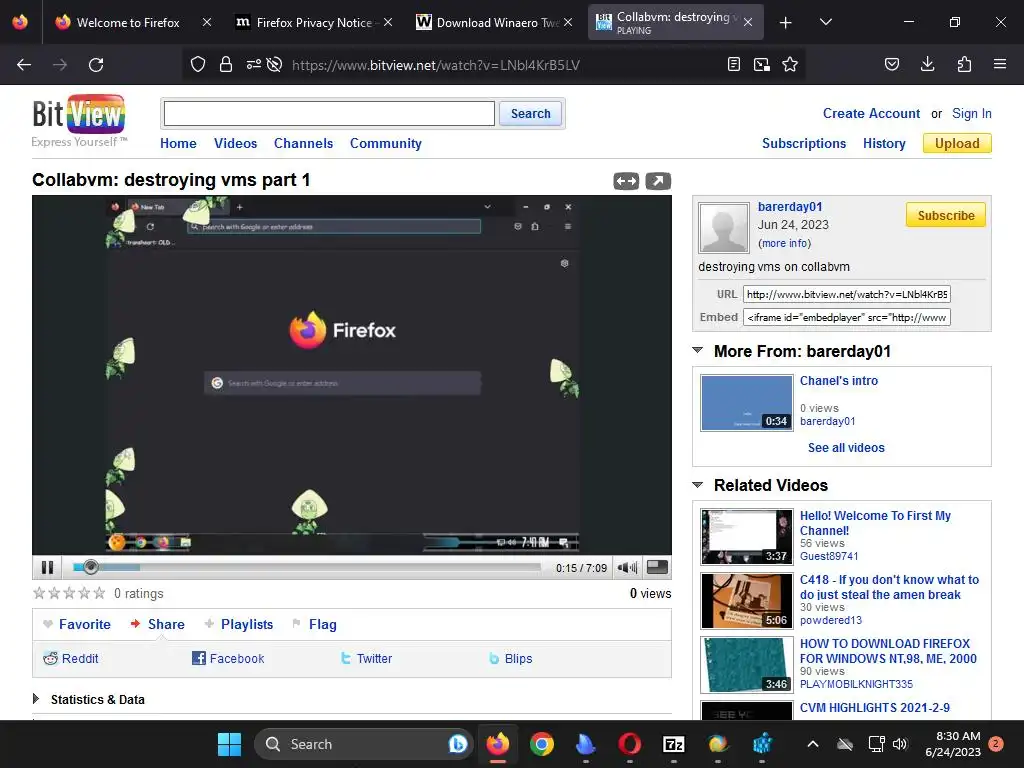This screenshot has width=1024, height=768.
Task: List all tabs with the chevron dropdown
Action: (825, 22)
